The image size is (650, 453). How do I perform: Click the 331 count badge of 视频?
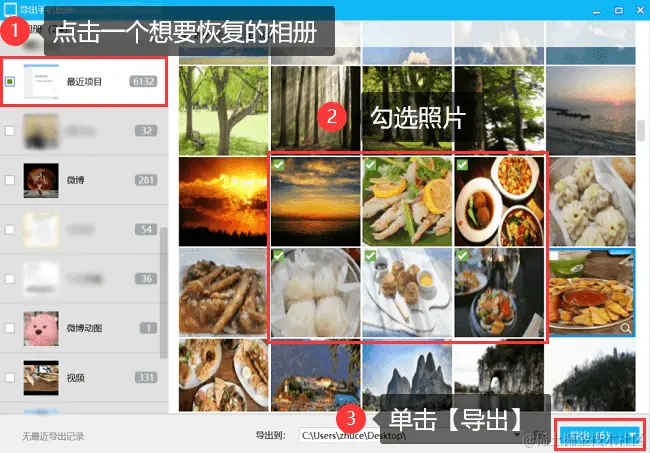(x=146, y=378)
